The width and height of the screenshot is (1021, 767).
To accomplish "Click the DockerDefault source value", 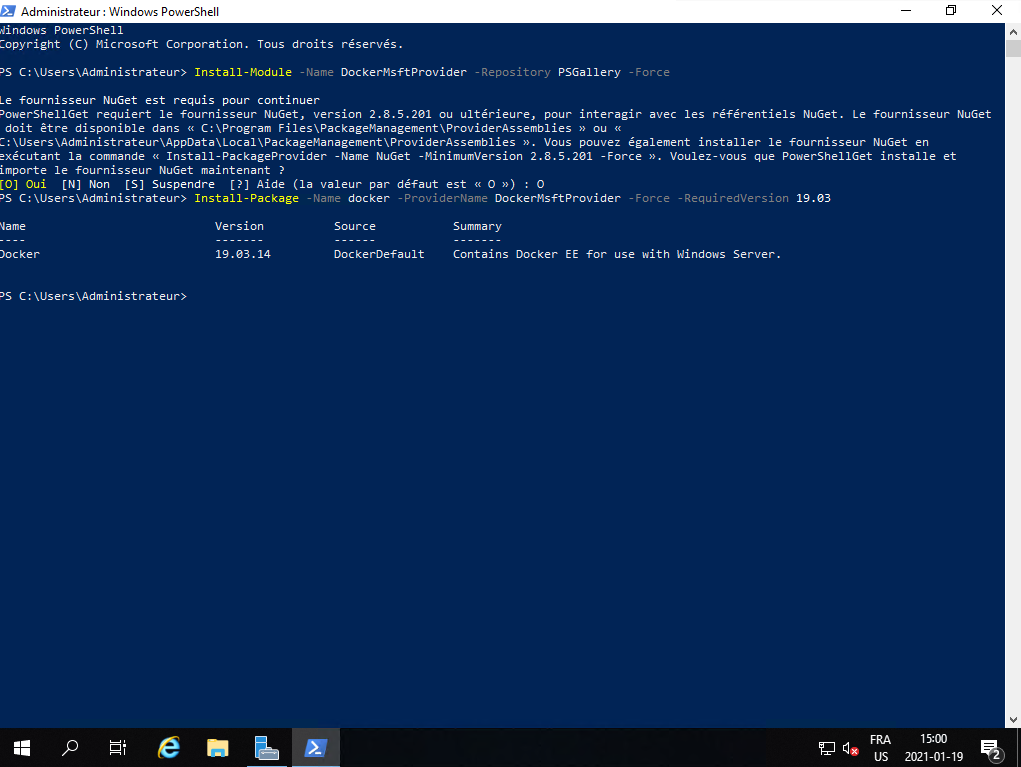I will point(379,254).
